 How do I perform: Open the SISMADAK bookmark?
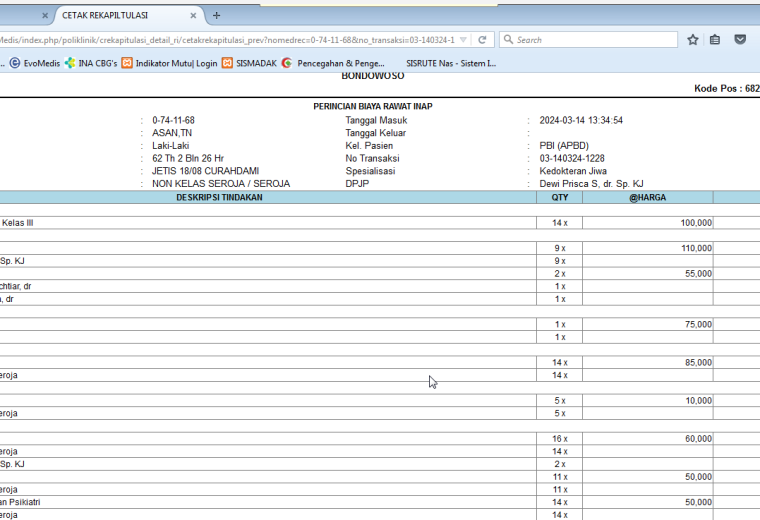coord(250,63)
